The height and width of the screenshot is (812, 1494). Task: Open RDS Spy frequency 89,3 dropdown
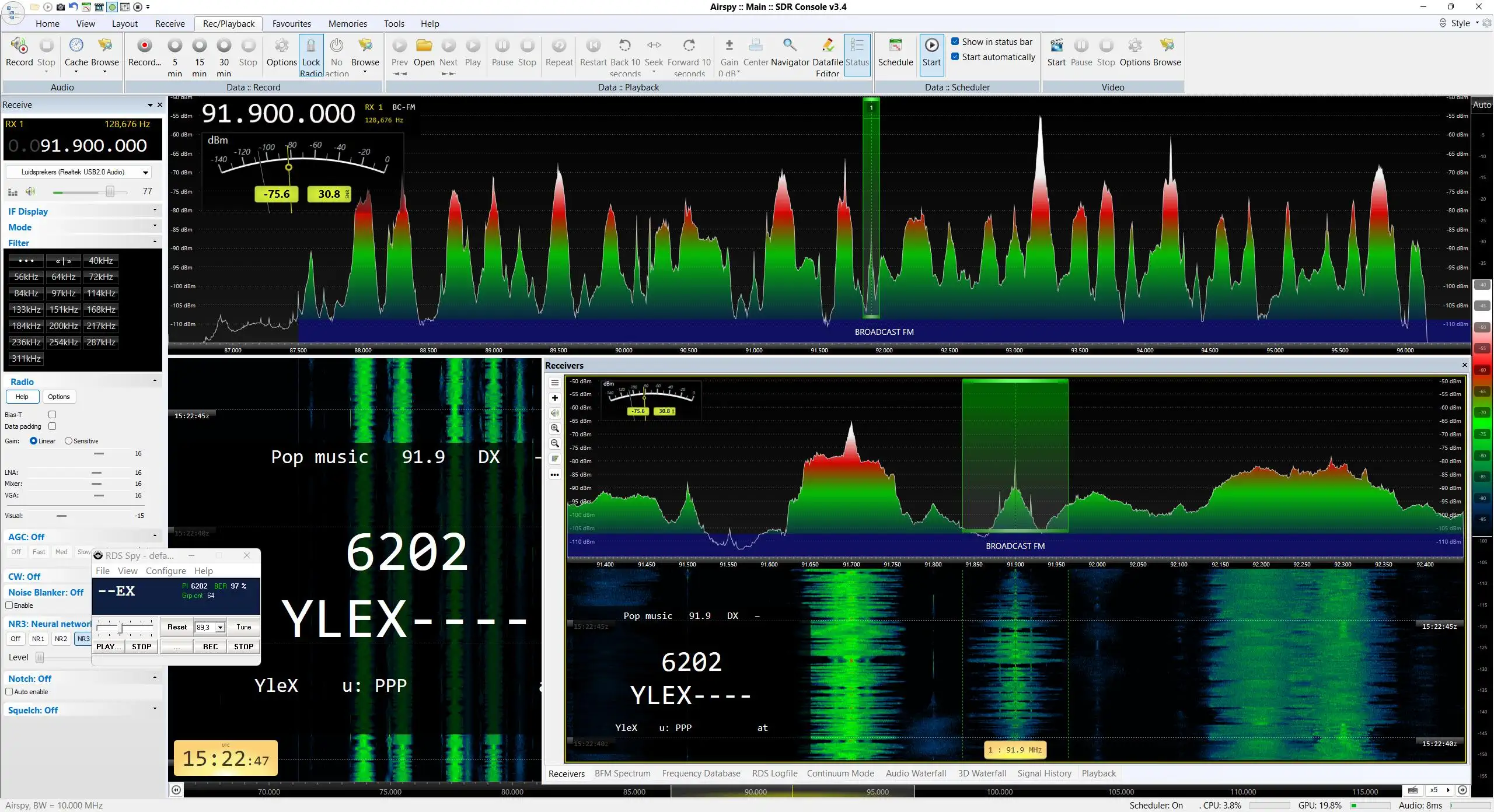tap(220, 627)
